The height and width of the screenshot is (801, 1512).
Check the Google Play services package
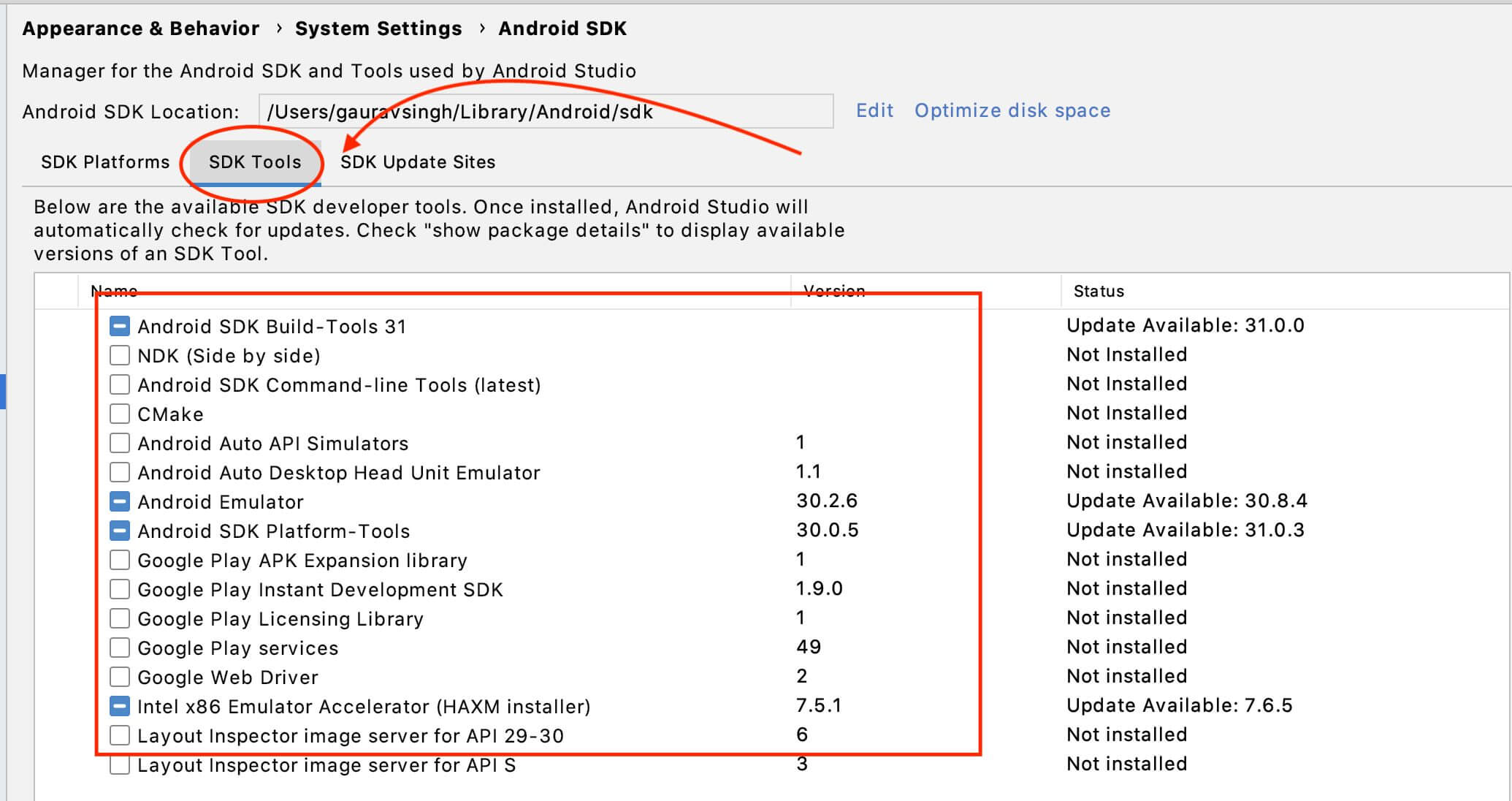pos(119,648)
